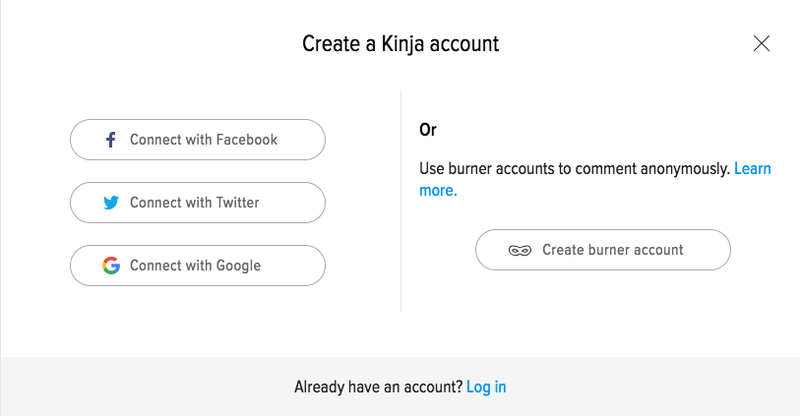Click the "Already have an account?" text
Image resolution: width=800 pixels, height=416 pixels.
point(379,387)
